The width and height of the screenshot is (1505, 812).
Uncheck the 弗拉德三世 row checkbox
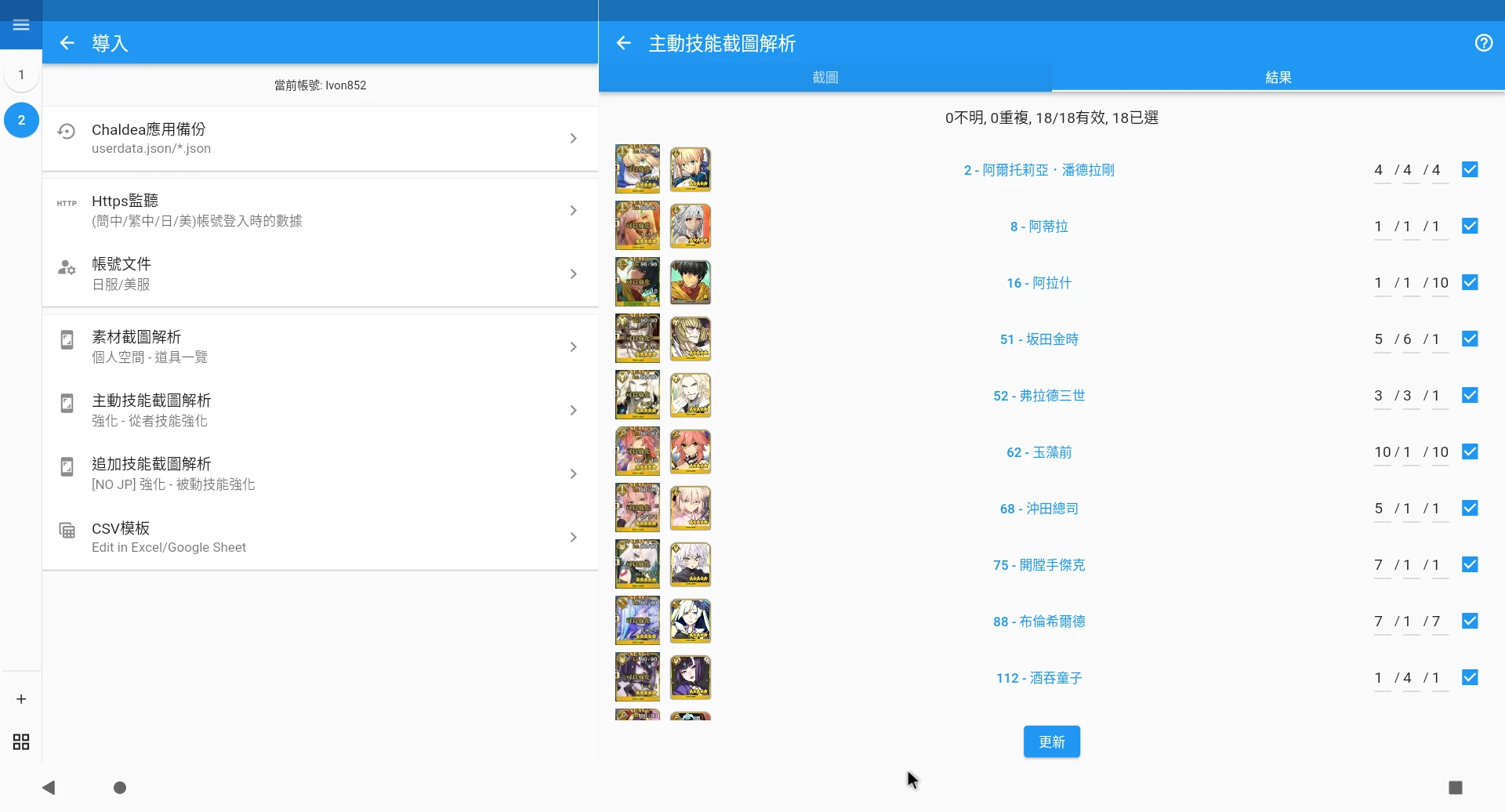tap(1471, 395)
